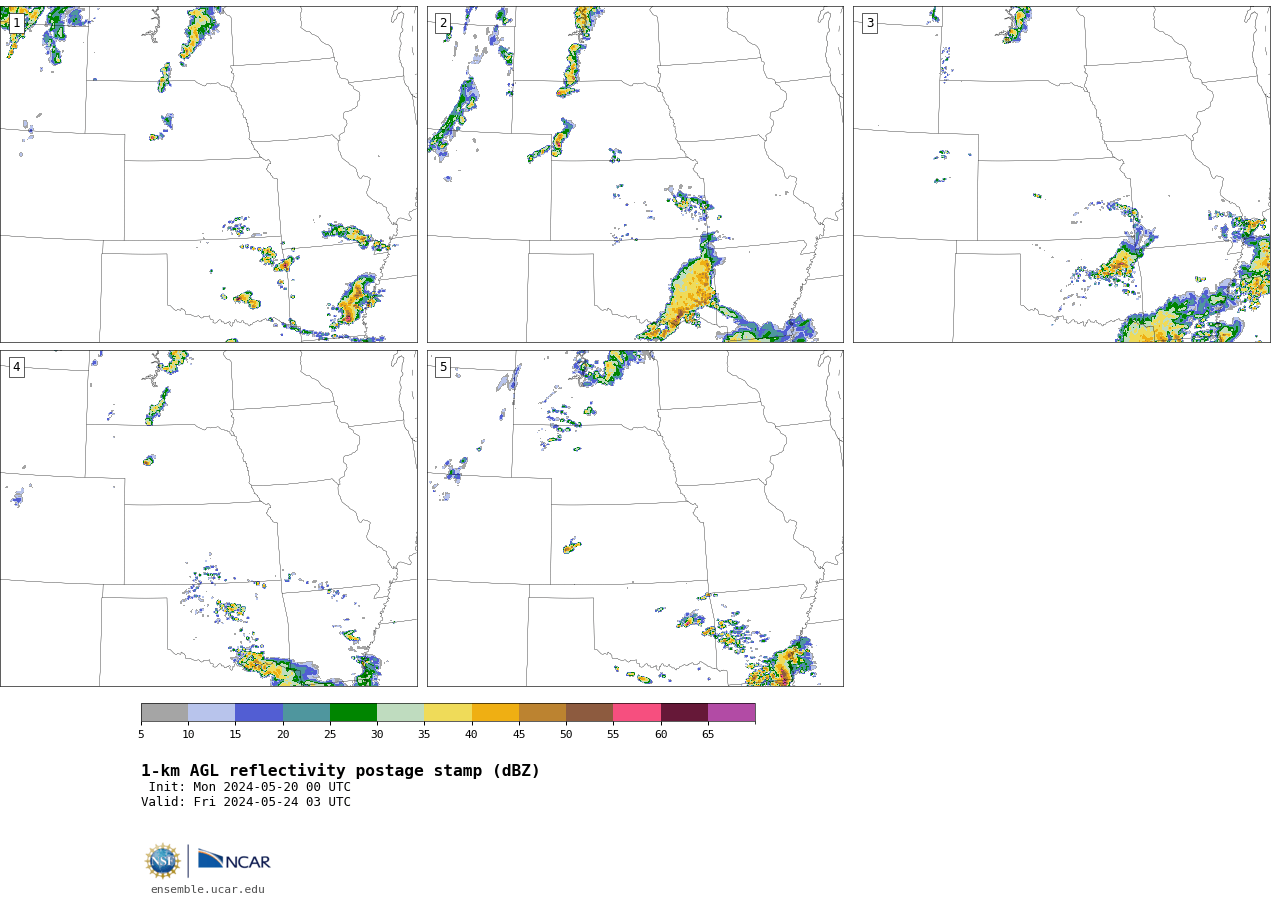Screen dimensions: 1280x901
Task: Click the tan 45-50 dBZ swatch
Action: point(542,713)
